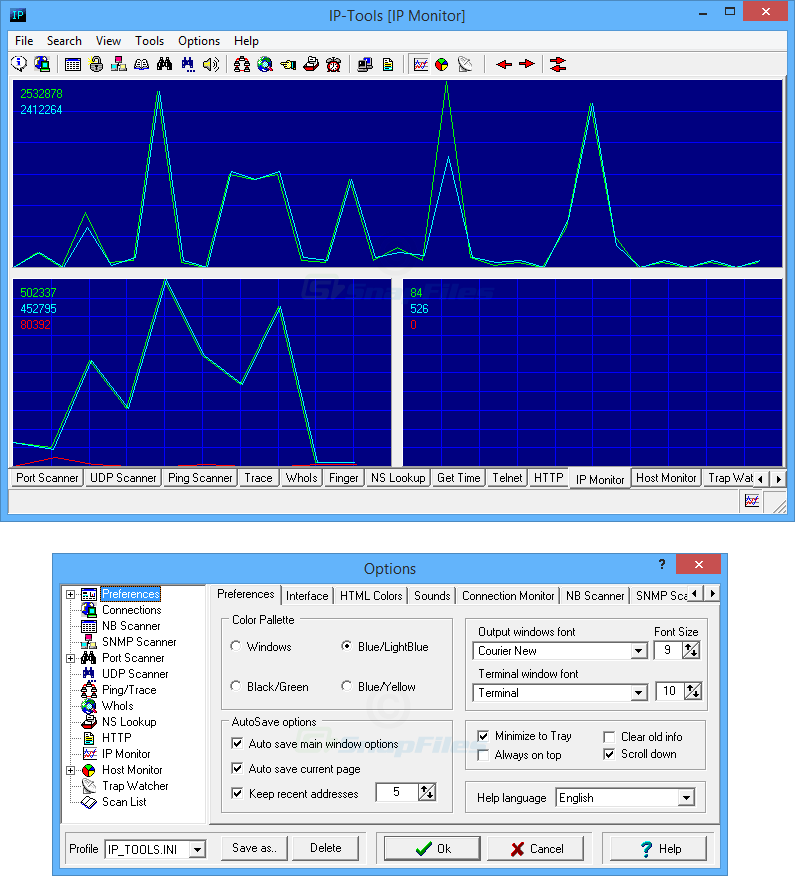The width and height of the screenshot is (795, 876).
Task: Select the IP Monitor graph toolbar icon
Action: click(x=420, y=64)
